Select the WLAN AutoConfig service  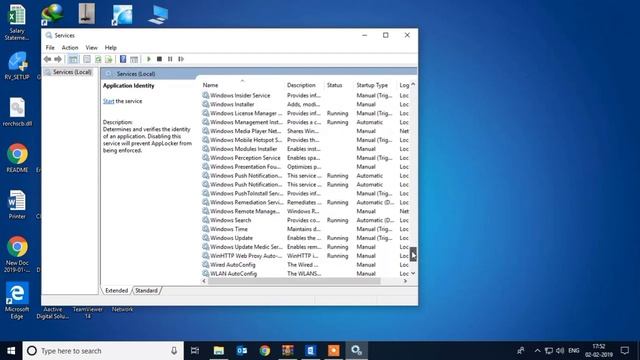coord(306,274)
